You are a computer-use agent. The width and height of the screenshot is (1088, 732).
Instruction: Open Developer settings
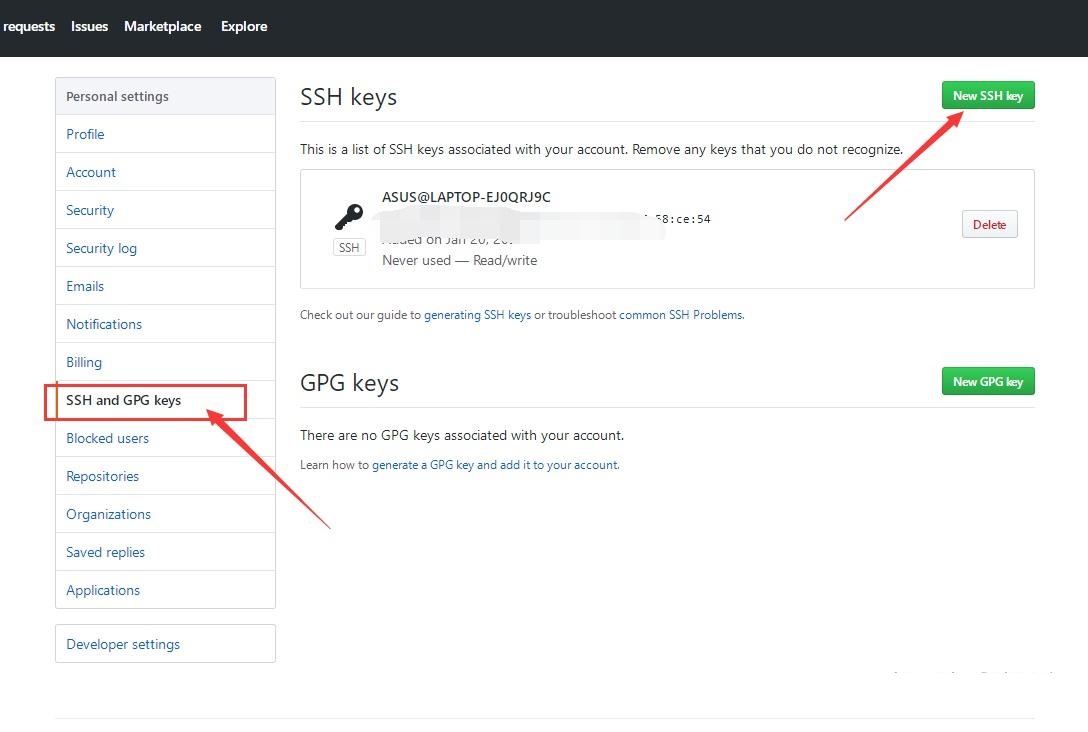pyautogui.click(x=123, y=644)
